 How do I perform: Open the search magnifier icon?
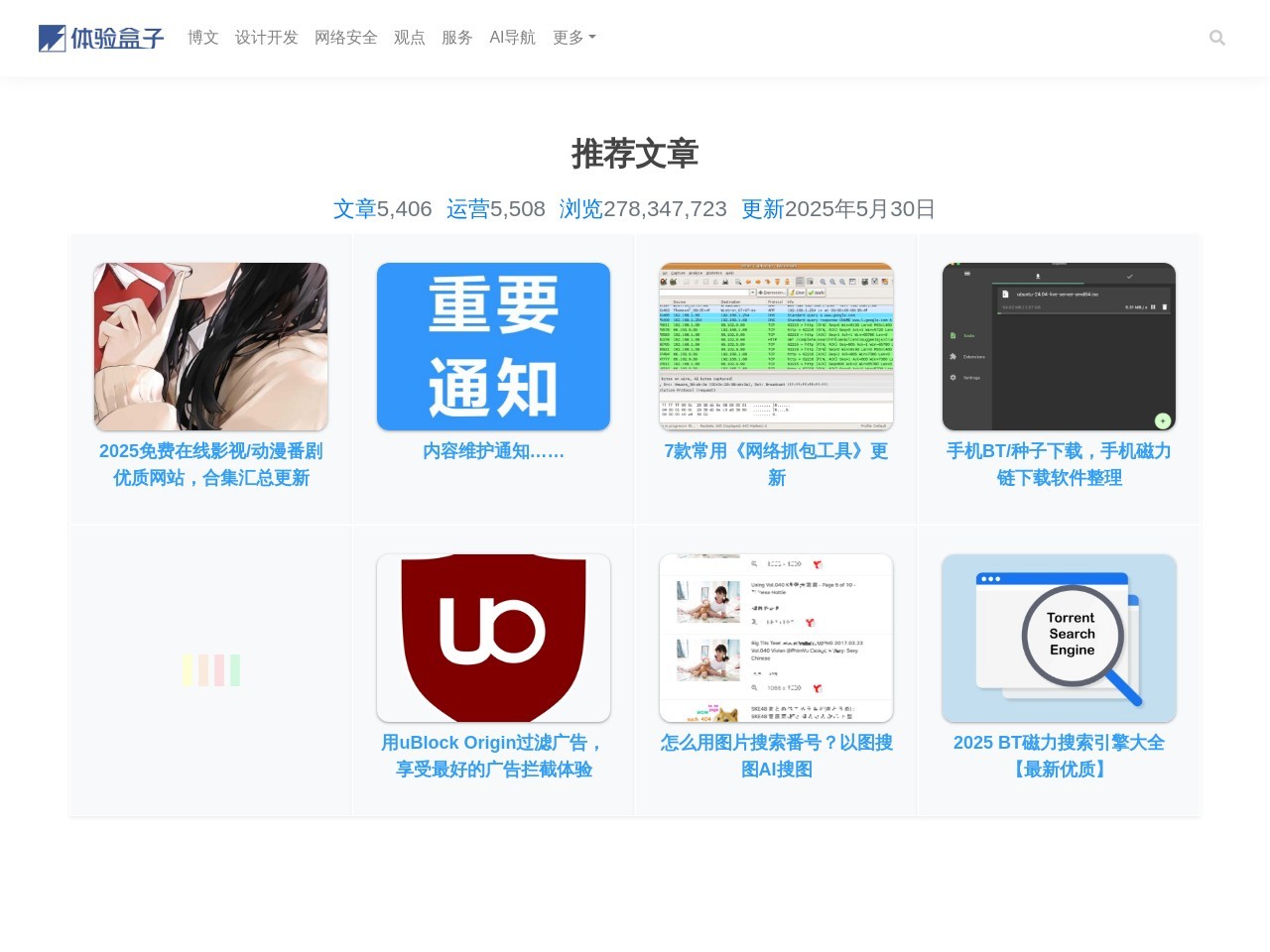coord(1217,38)
